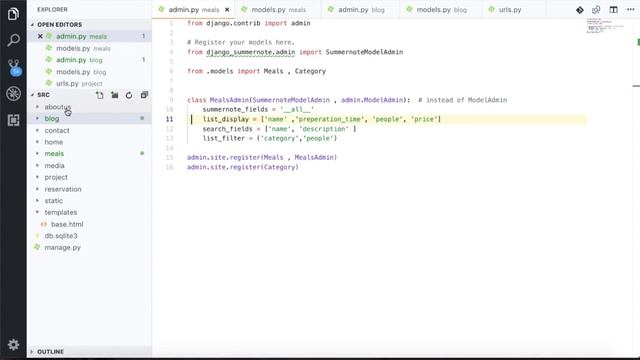The image size is (640, 360).
Task: Click 'list_filter' on line 13
Action: pos(224,138)
